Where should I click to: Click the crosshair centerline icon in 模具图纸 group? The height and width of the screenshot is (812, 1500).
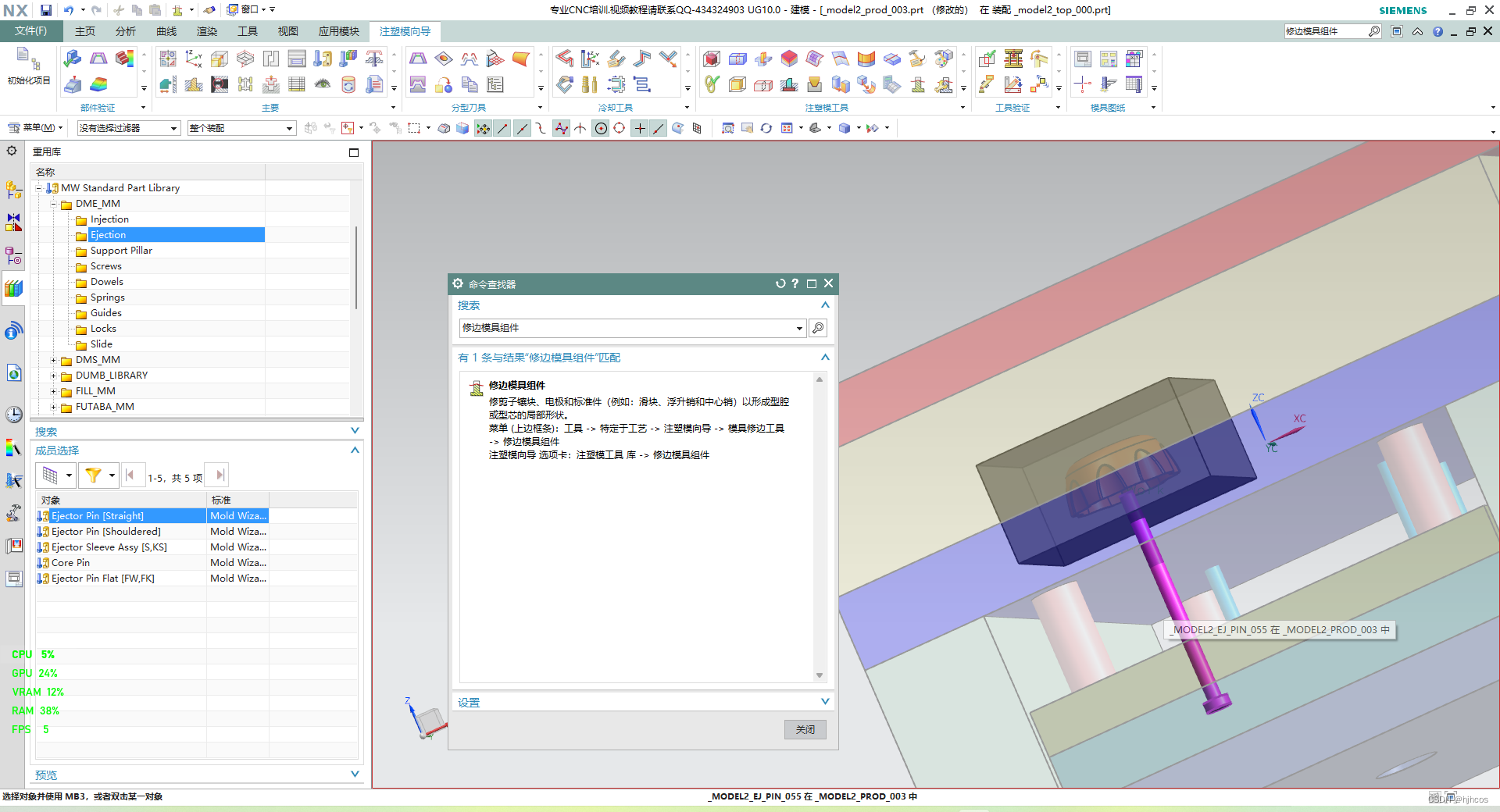1083,84
